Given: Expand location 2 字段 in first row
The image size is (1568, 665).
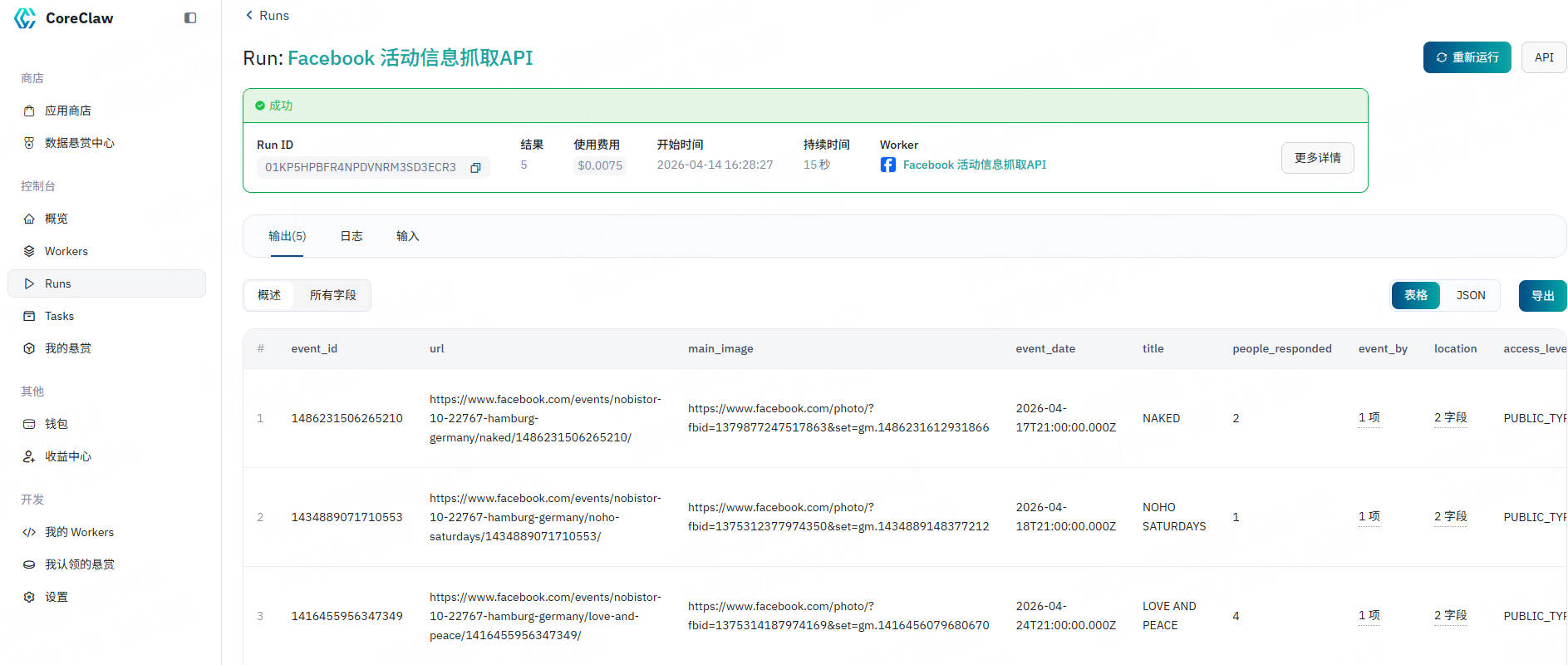Looking at the screenshot, I should pos(1450,417).
